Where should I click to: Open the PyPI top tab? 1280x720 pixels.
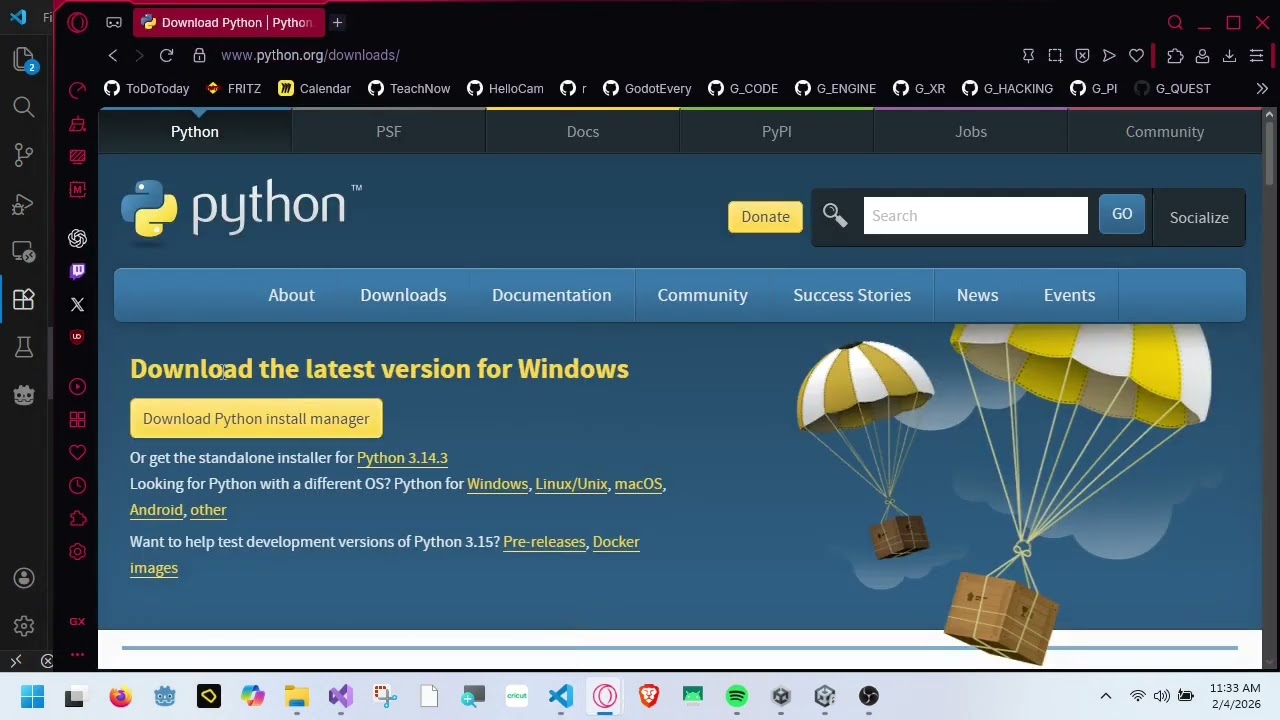click(777, 131)
